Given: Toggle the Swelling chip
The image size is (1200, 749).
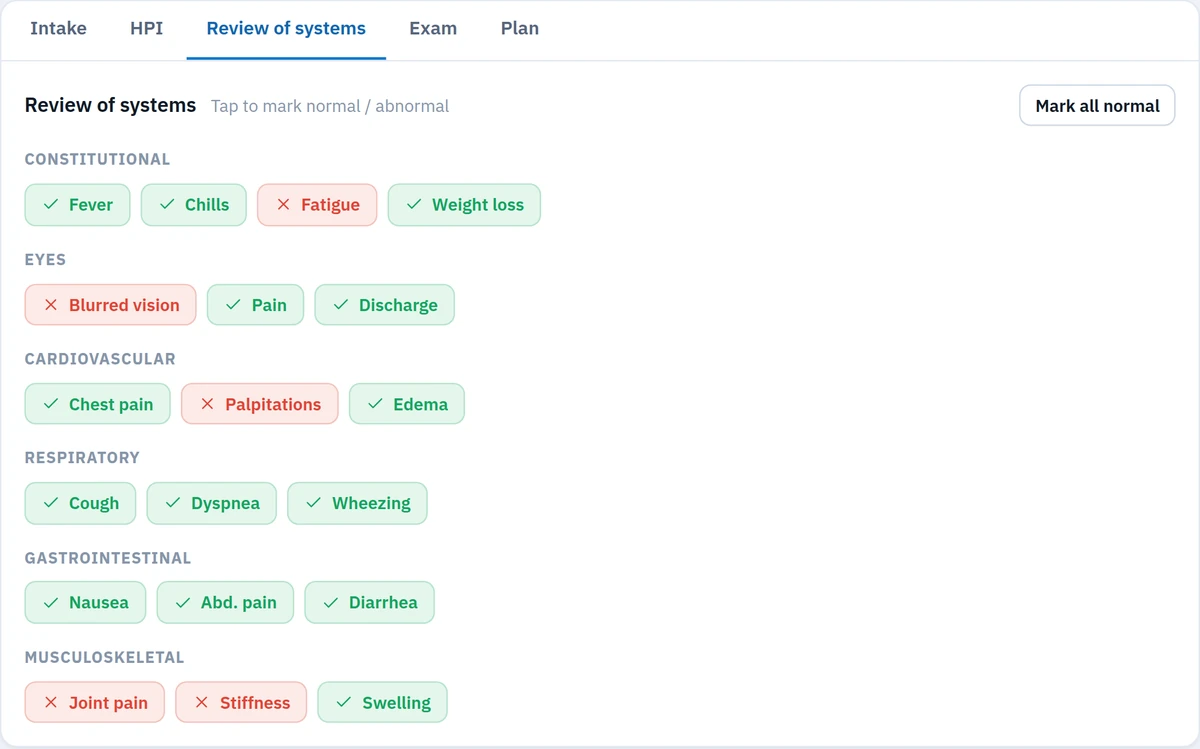Looking at the screenshot, I should pyautogui.click(x=382, y=703).
